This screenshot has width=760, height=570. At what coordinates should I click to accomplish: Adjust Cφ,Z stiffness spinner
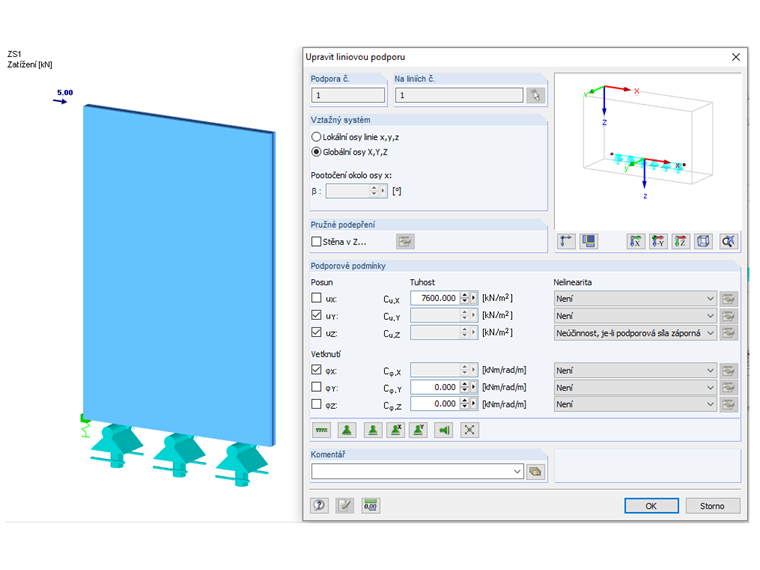[464, 404]
